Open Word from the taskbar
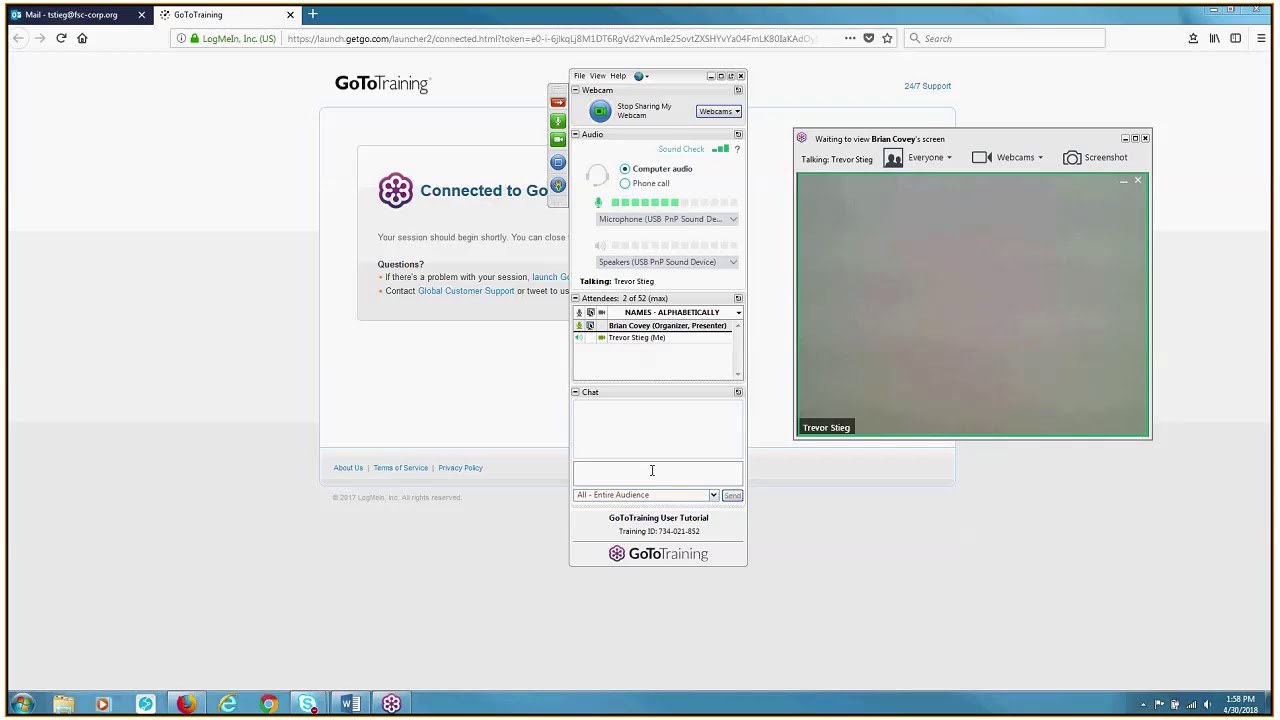This screenshot has width=1280, height=720. (350, 704)
